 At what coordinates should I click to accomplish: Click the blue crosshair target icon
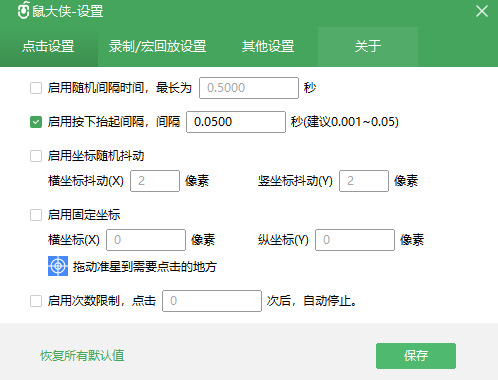pos(58,266)
